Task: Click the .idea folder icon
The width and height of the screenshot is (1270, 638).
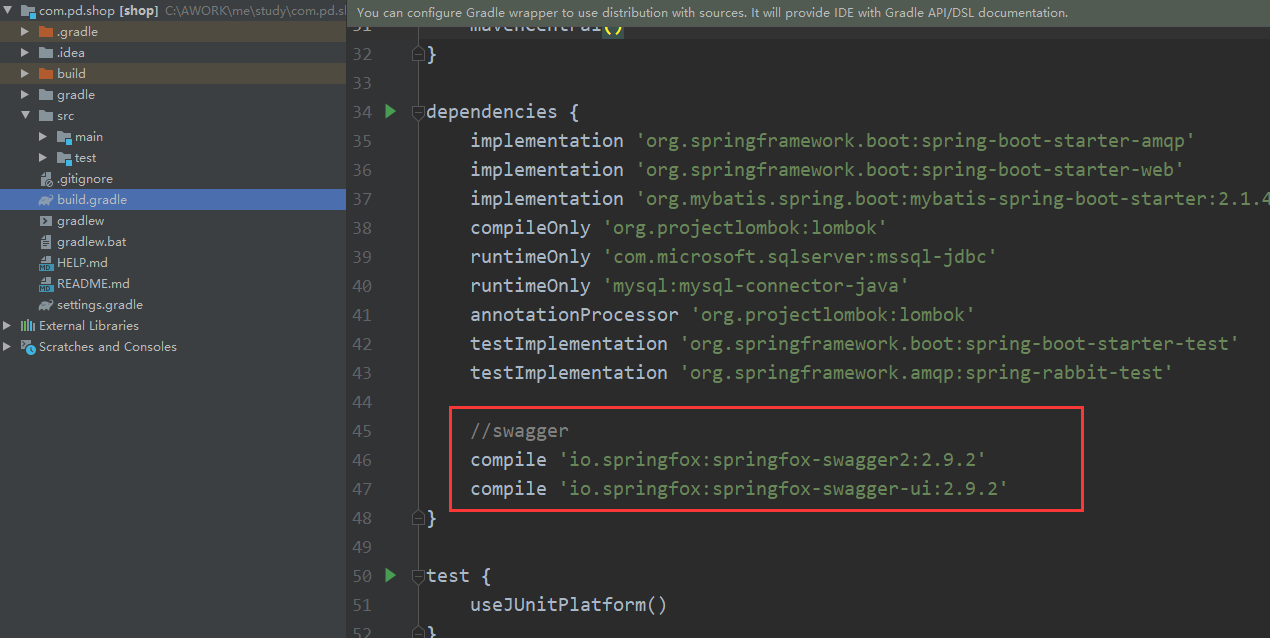Action: [x=46, y=52]
